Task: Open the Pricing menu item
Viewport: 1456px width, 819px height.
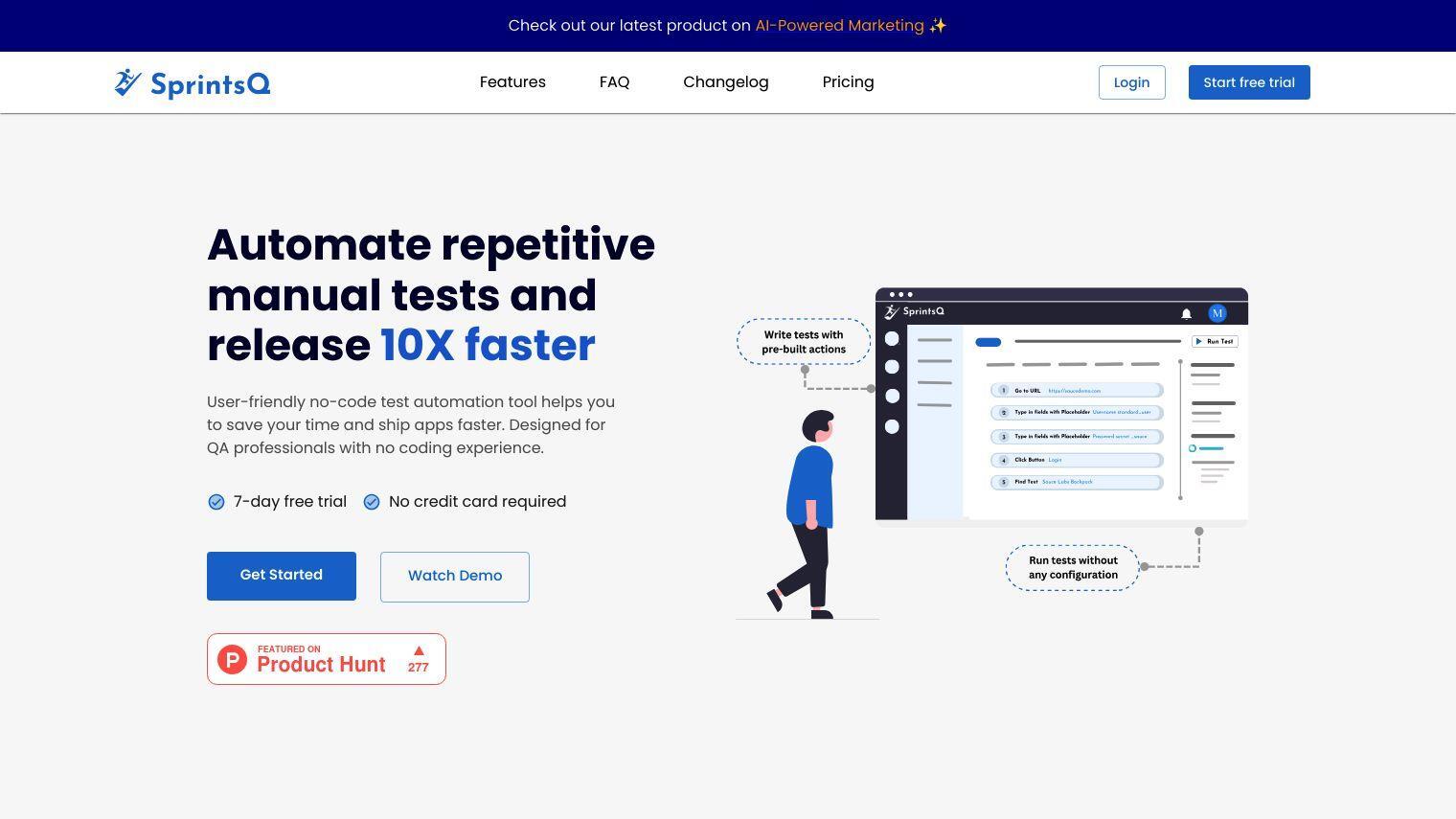Action: [x=848, y=82]
